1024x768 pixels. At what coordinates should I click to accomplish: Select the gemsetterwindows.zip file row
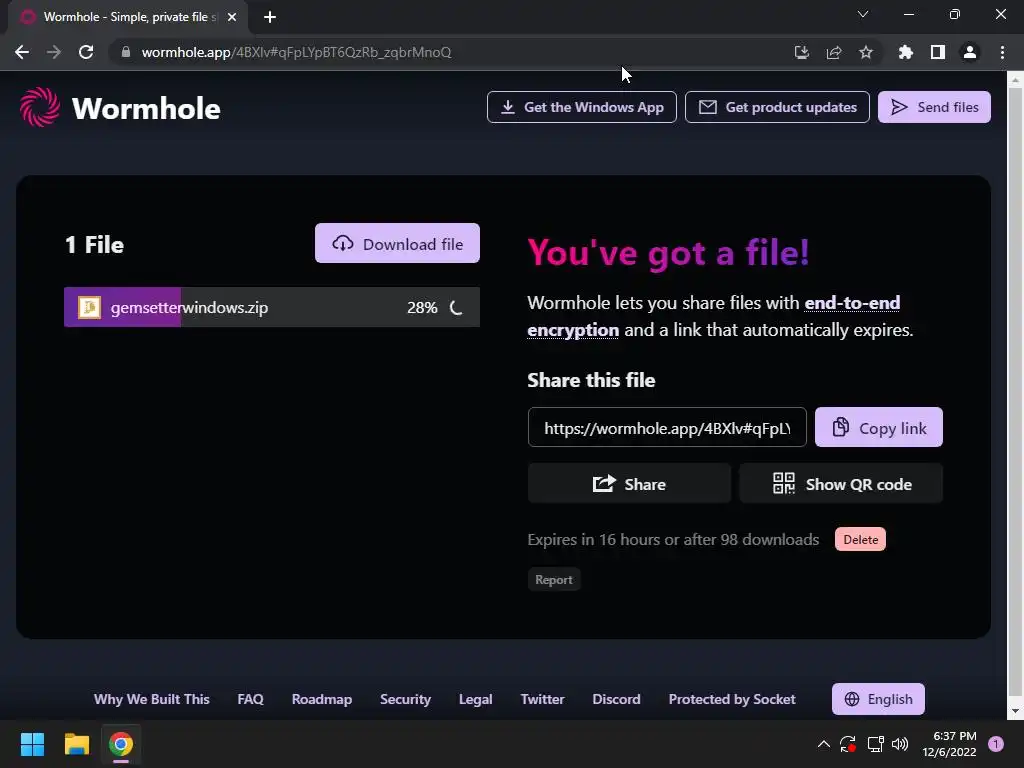[272, 307]
